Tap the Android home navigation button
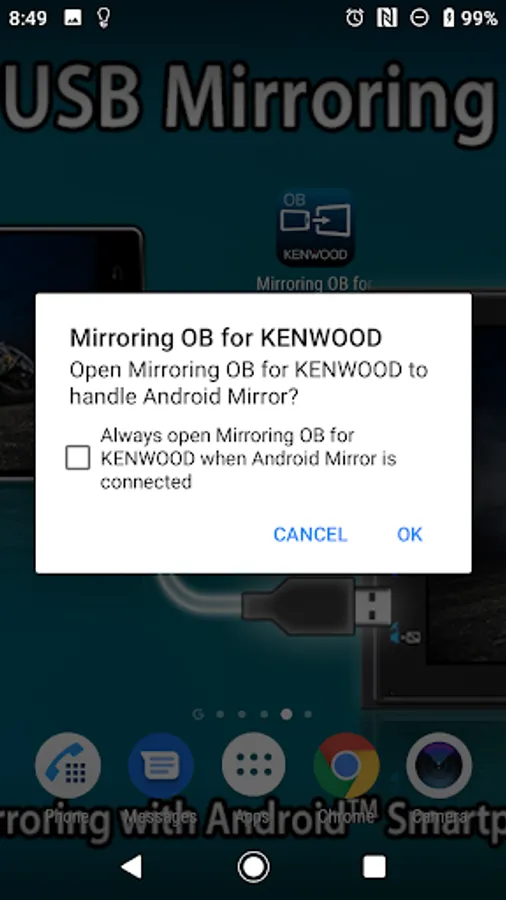The width and height of the screenshot is (506, 900). point(253,867)
